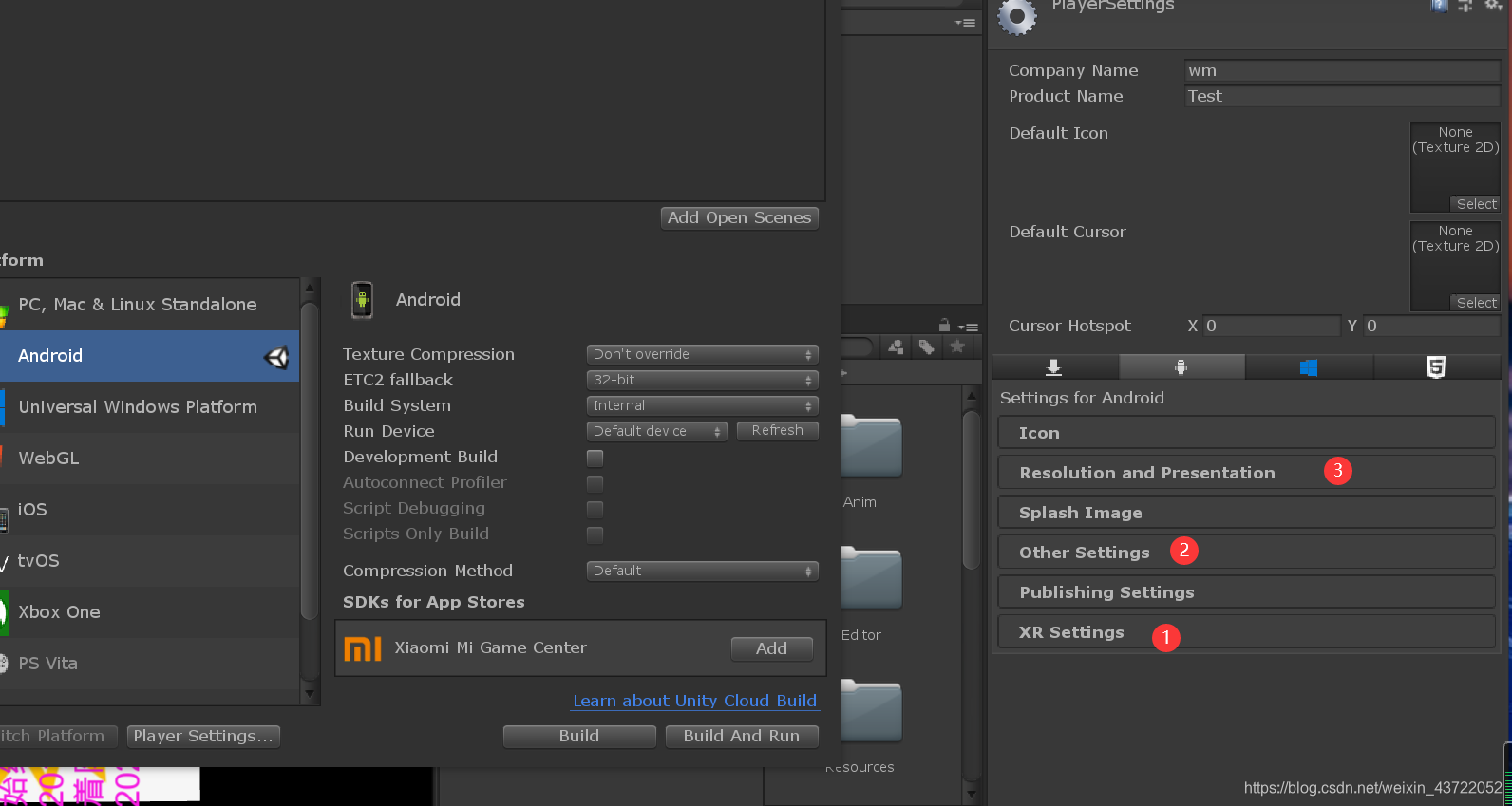Open the Texture Compression dropdown
This screenshot has width=1512, height=806.
point(702,354)
